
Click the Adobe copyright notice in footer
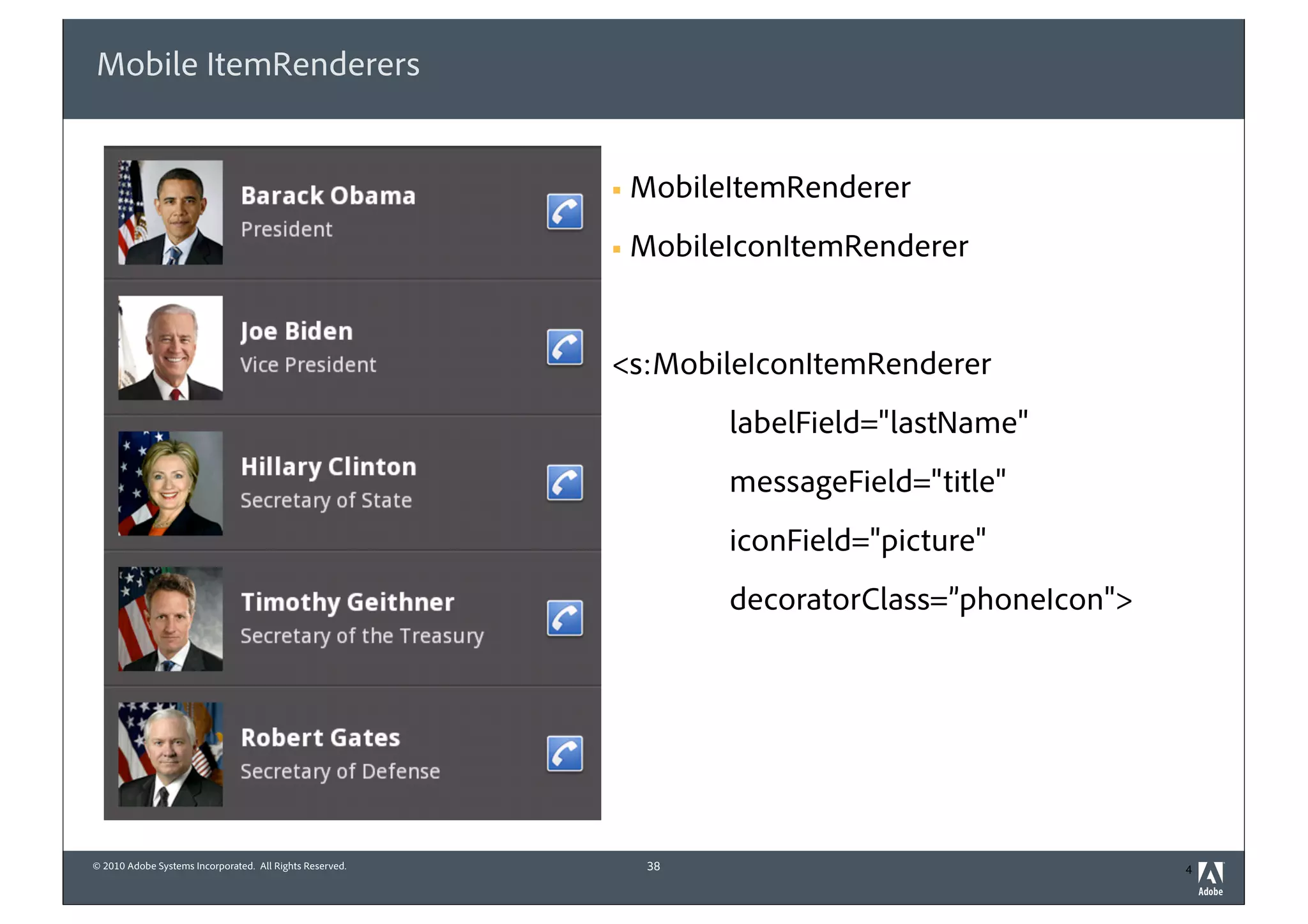click(x=220, y=867)
